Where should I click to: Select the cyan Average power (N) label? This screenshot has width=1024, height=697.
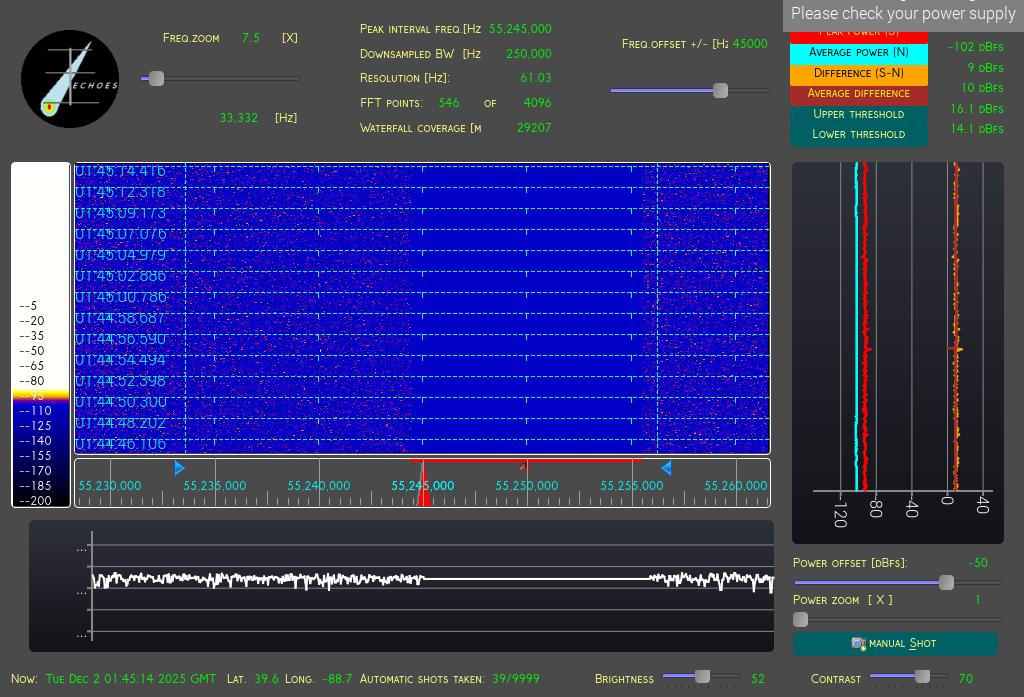coord(858,52)
